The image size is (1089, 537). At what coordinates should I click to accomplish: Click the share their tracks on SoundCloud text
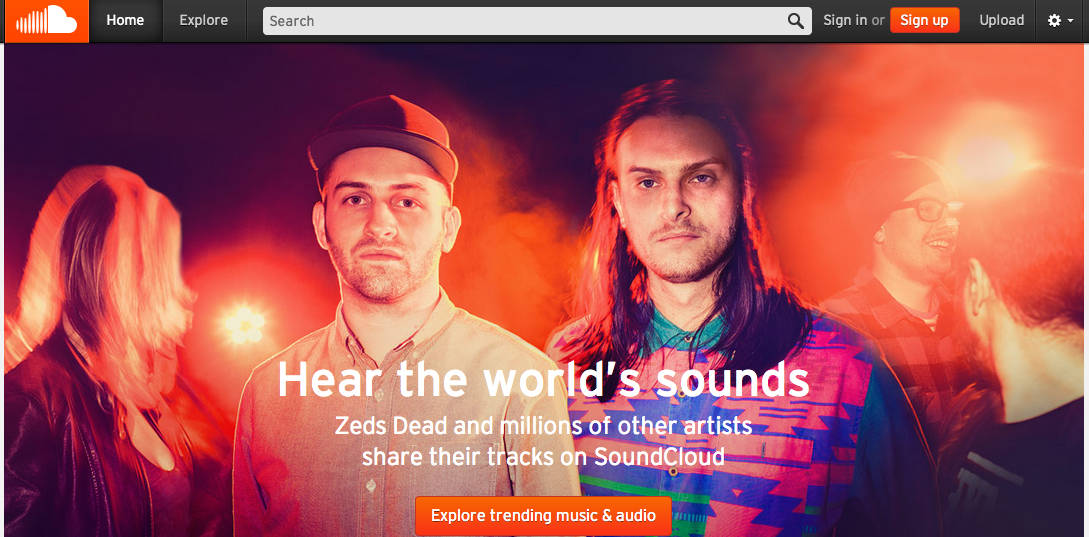pos(543,457)
